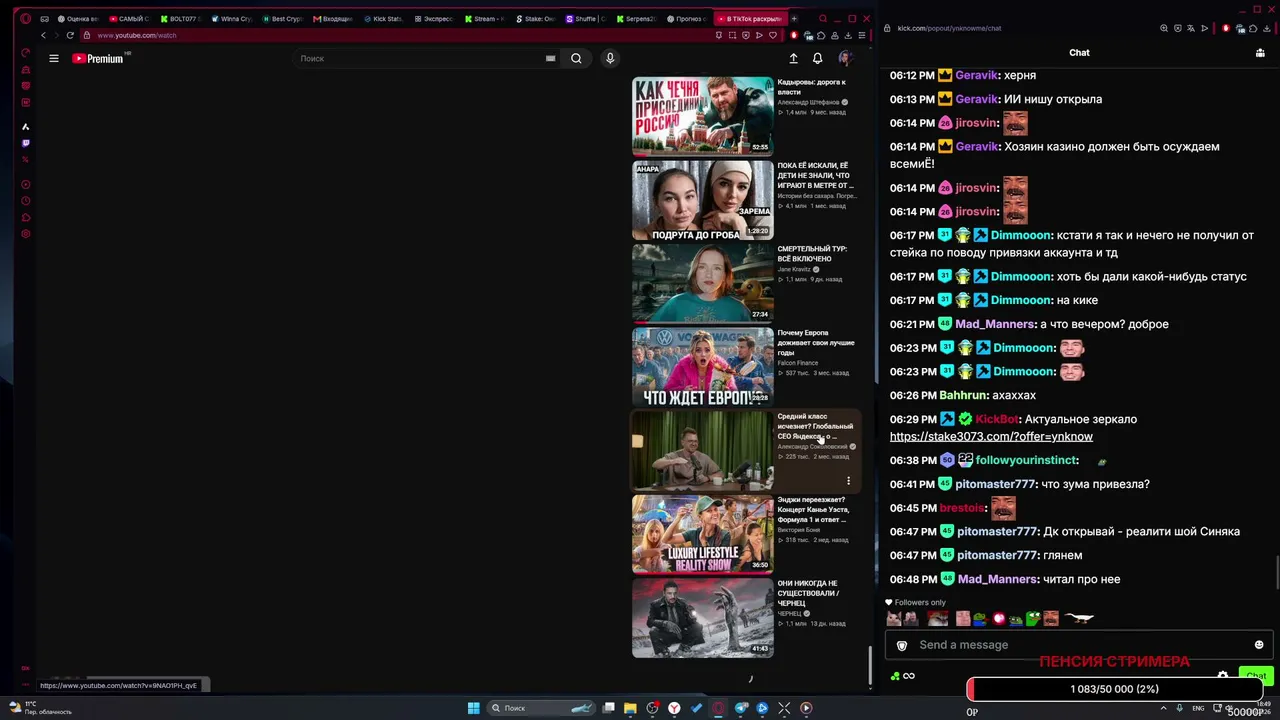The image size is (1280, 720).
Task: Open the stake3073.com mirror link in chat
Action: pyautogui.click(x=991, y=437)
